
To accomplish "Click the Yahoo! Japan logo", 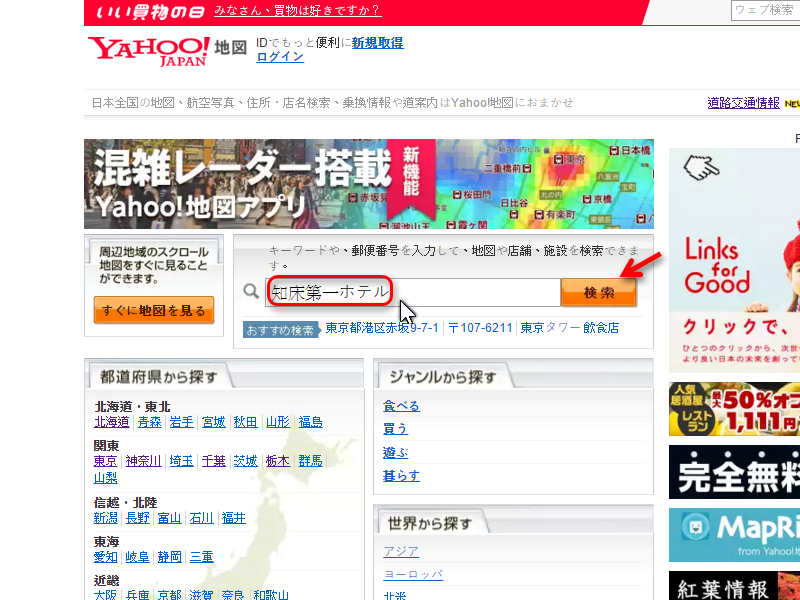I will (x=148, y=52).
